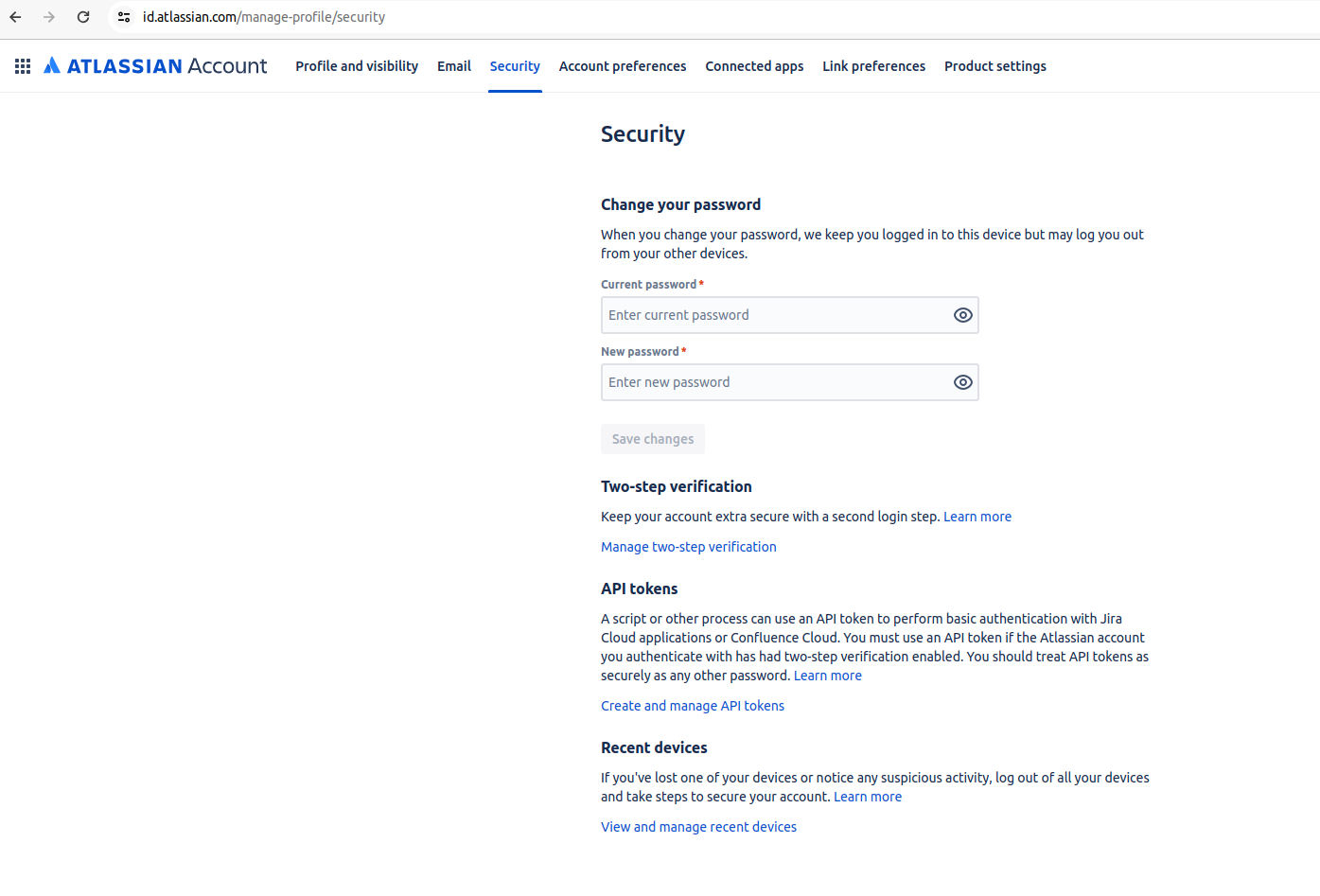Switch to the Email tab

(x=454, y=66)
